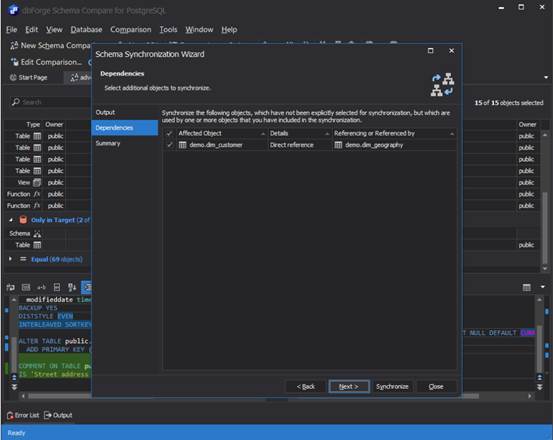Click the search magnifier icon

pos(16,102)
